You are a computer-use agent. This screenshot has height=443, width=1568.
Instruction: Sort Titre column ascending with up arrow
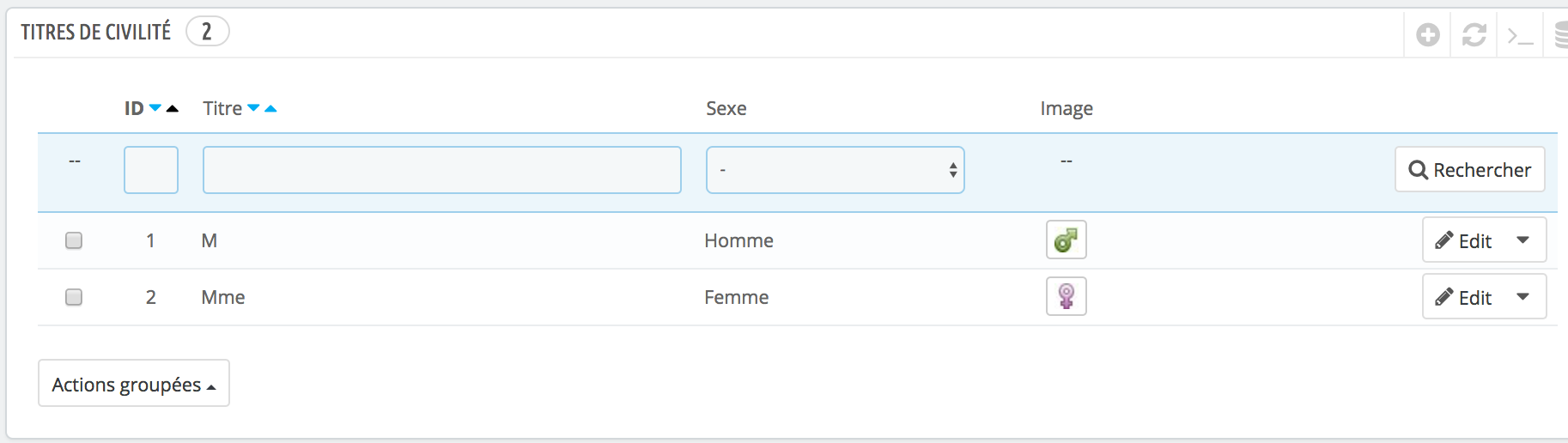270,108
